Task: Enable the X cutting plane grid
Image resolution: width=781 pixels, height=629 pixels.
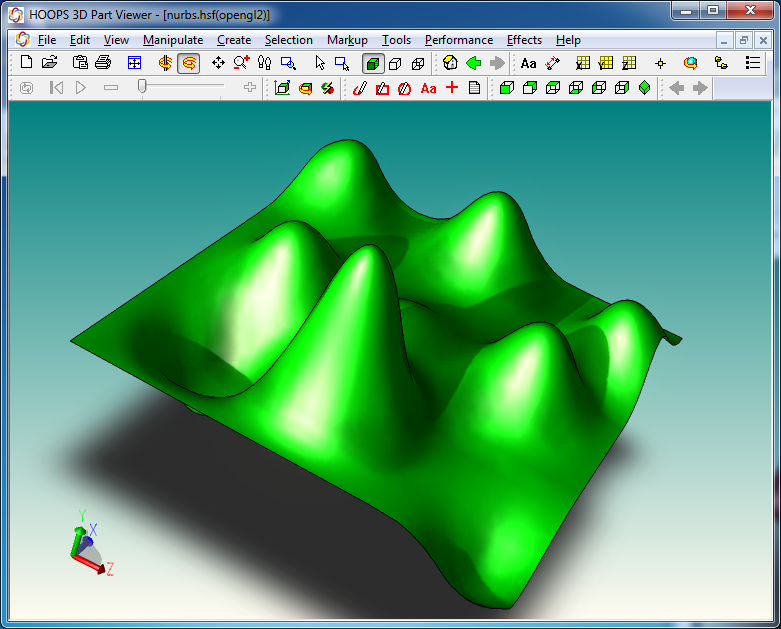Action: coord(582,63)
